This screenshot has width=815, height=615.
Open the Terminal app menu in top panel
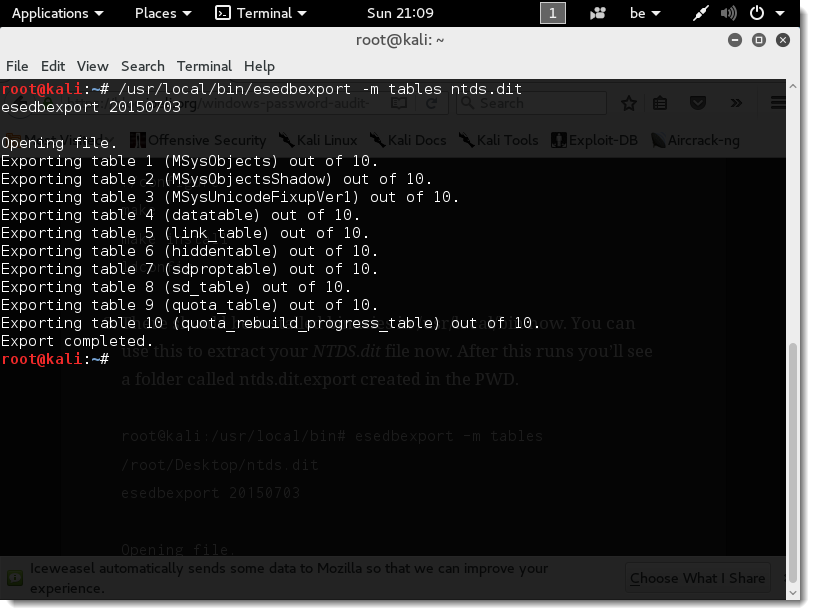tap(262, 13)
